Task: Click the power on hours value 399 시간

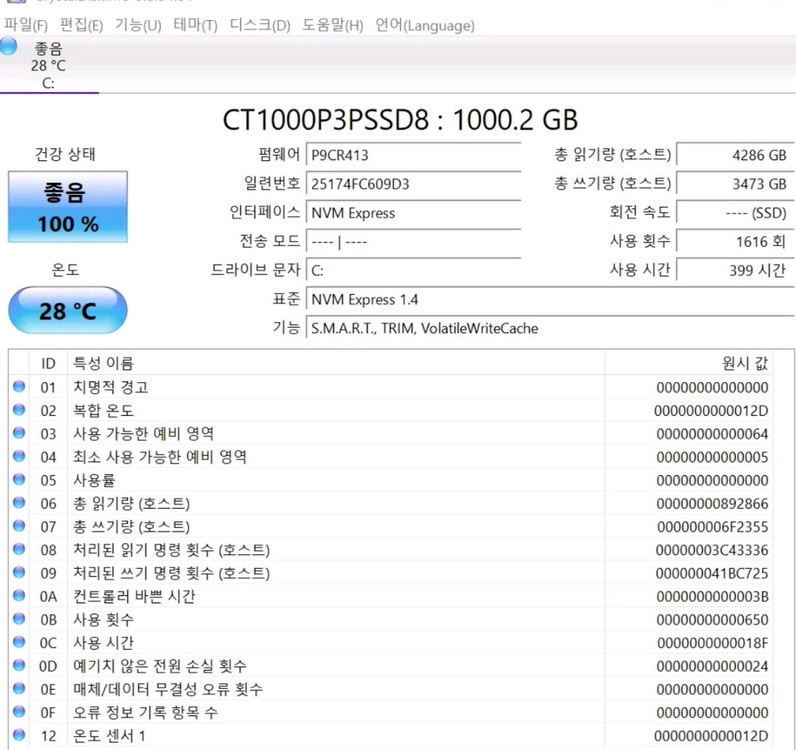Action: point(735,270)
